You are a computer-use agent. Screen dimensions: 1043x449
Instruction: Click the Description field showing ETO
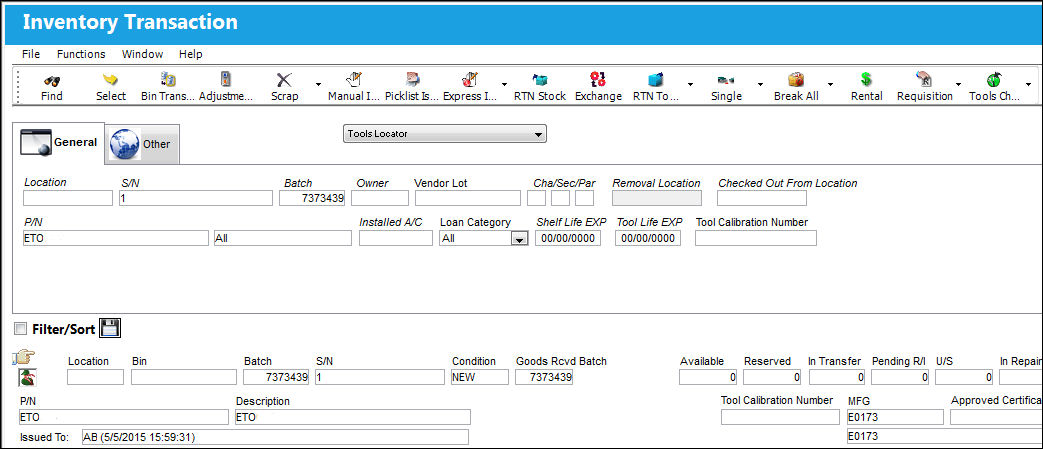(353, 417)
